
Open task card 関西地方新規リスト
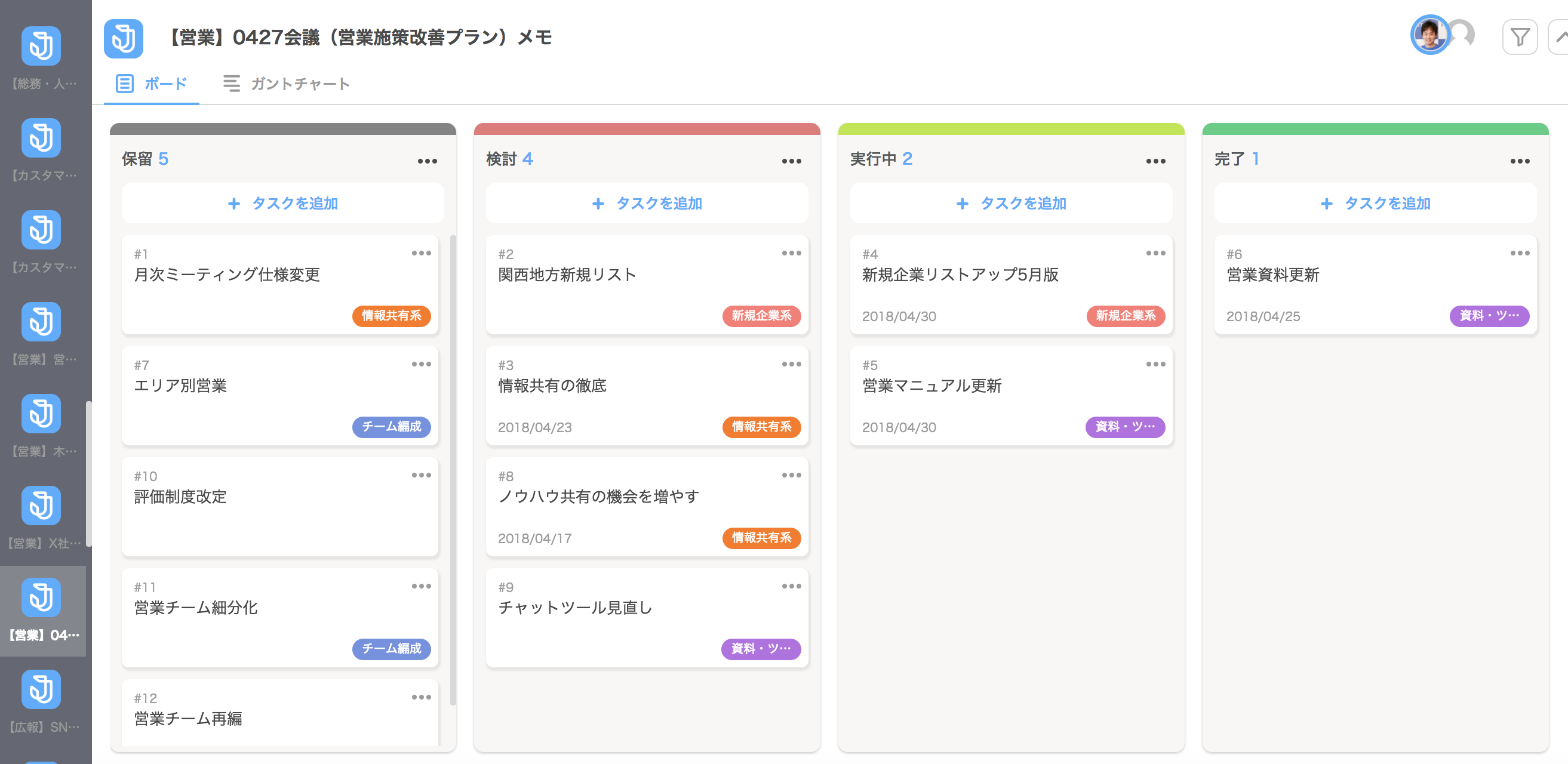click(x=647, y=285)
